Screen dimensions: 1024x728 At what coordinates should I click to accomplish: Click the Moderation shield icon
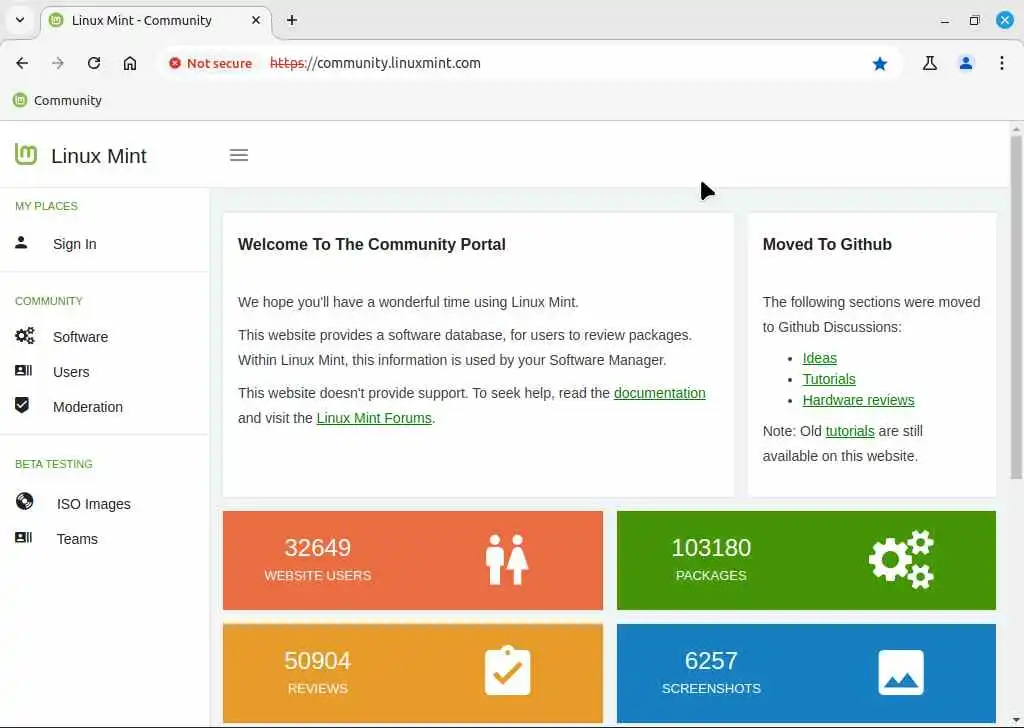pyautogui.click(x=22, y=405)
